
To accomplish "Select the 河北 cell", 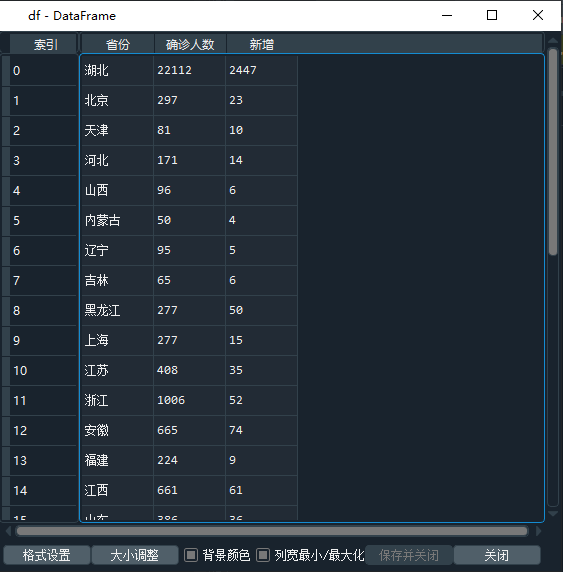I will pos(117,161).
